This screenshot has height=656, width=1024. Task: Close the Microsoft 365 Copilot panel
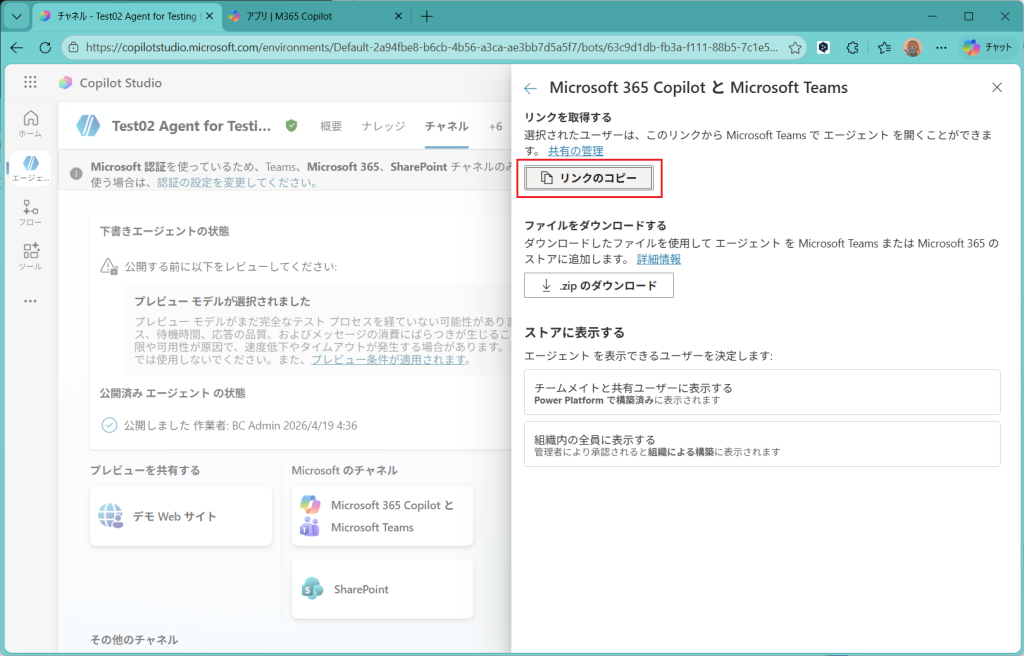click(996, 88)
